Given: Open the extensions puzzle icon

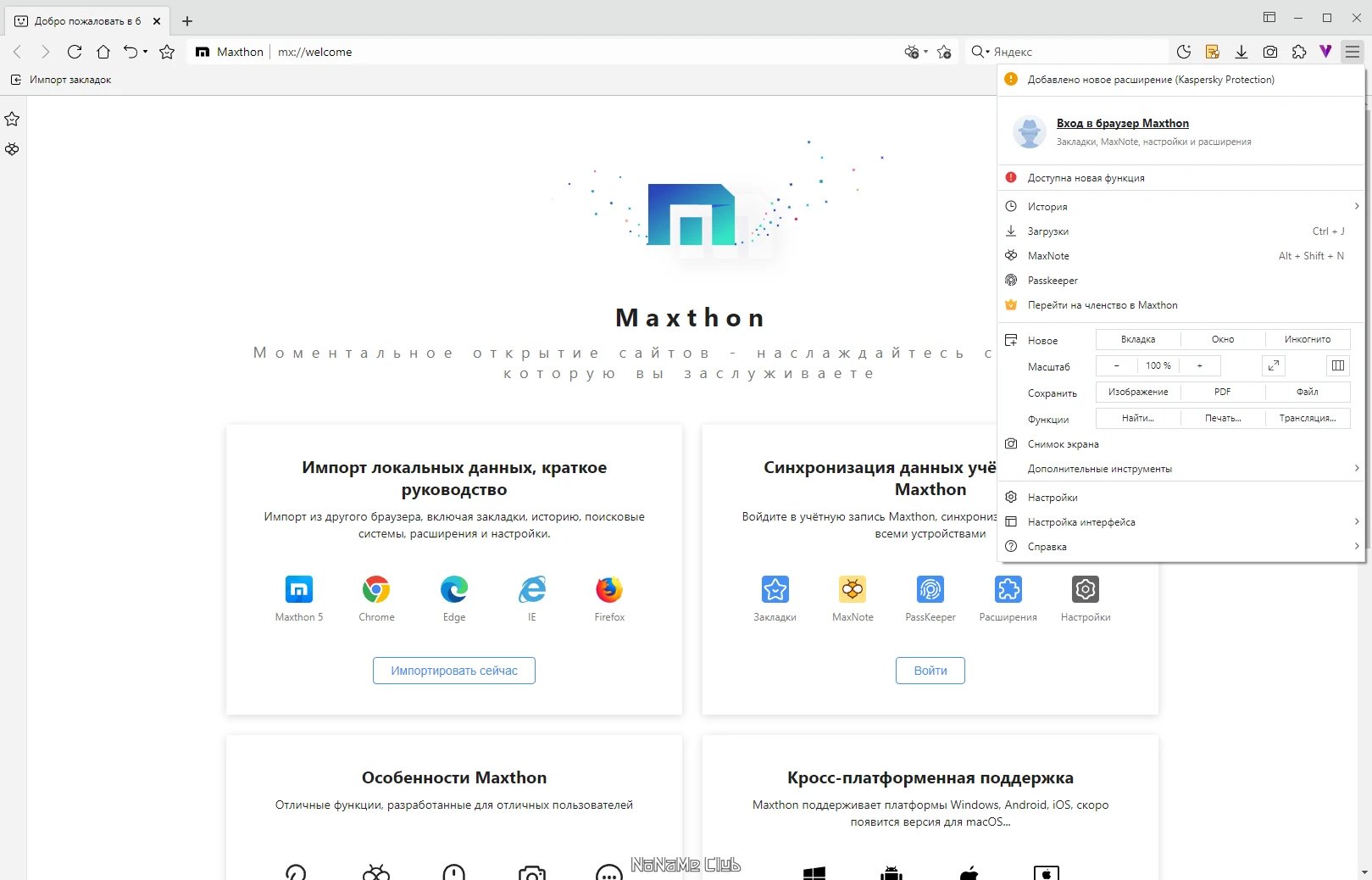Looking at the screenshot, I should tap(1299, 52).
